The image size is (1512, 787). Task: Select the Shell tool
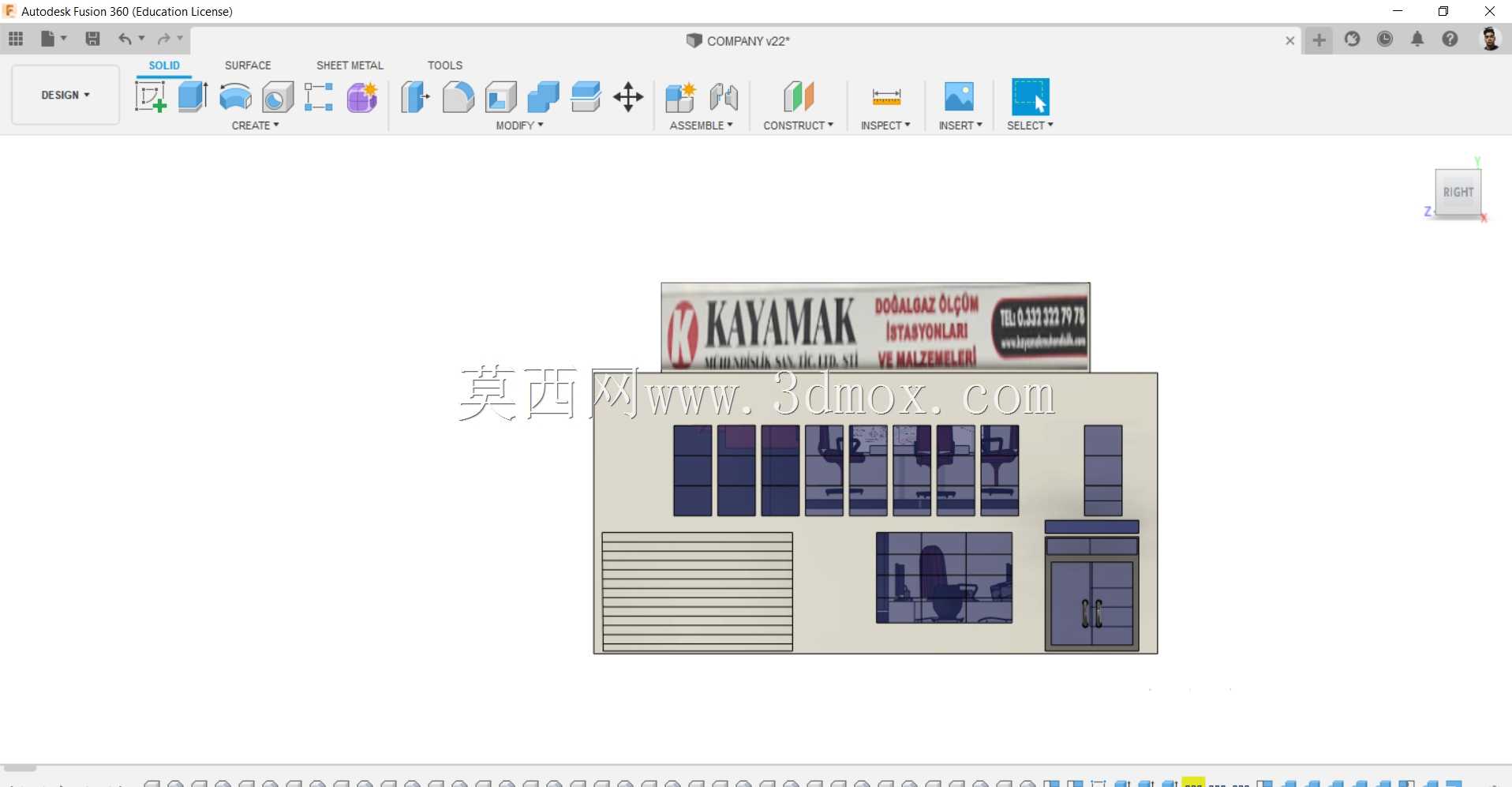(500, 97)
